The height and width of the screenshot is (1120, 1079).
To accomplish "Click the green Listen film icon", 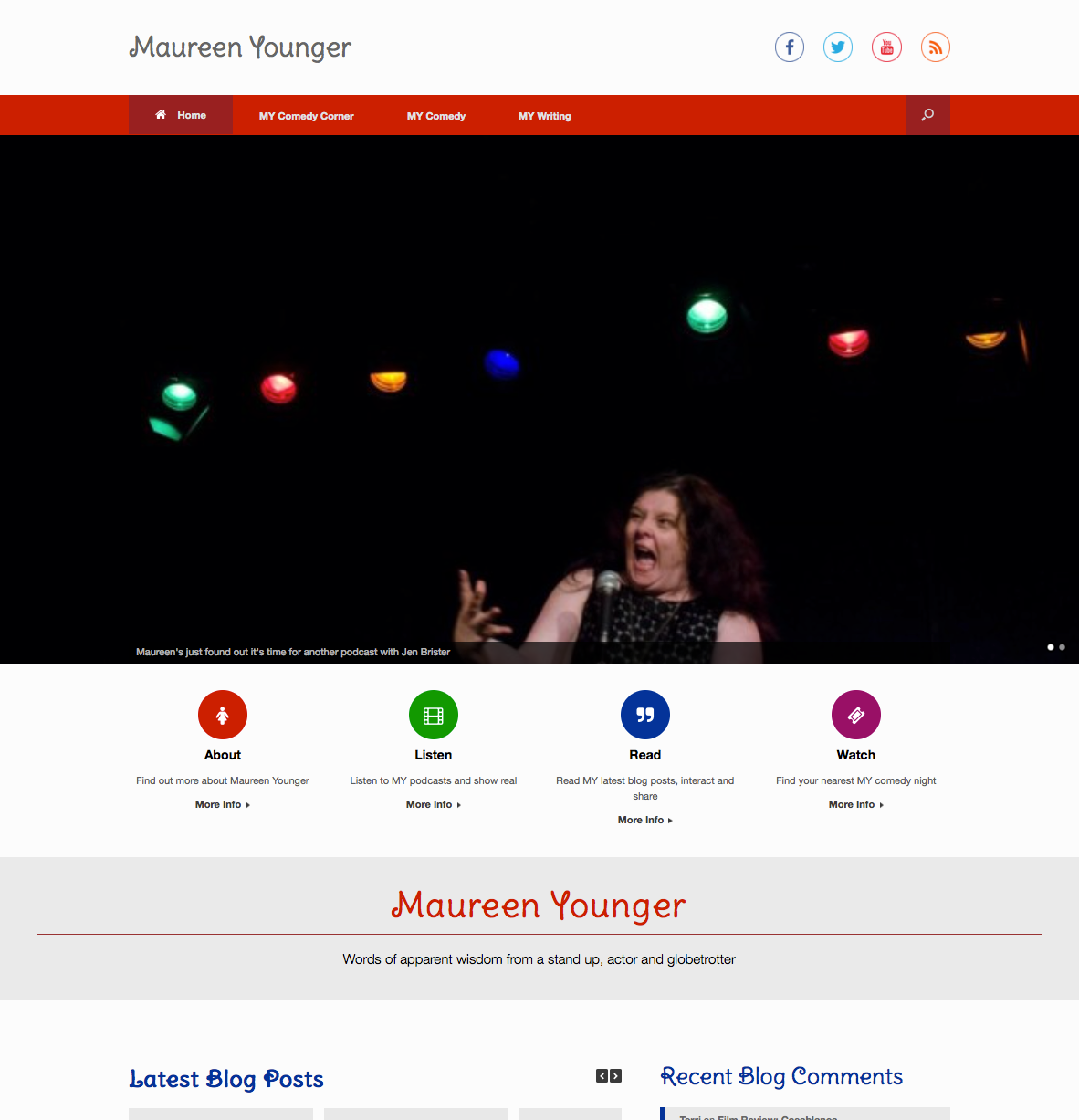I will click(434, 715).
